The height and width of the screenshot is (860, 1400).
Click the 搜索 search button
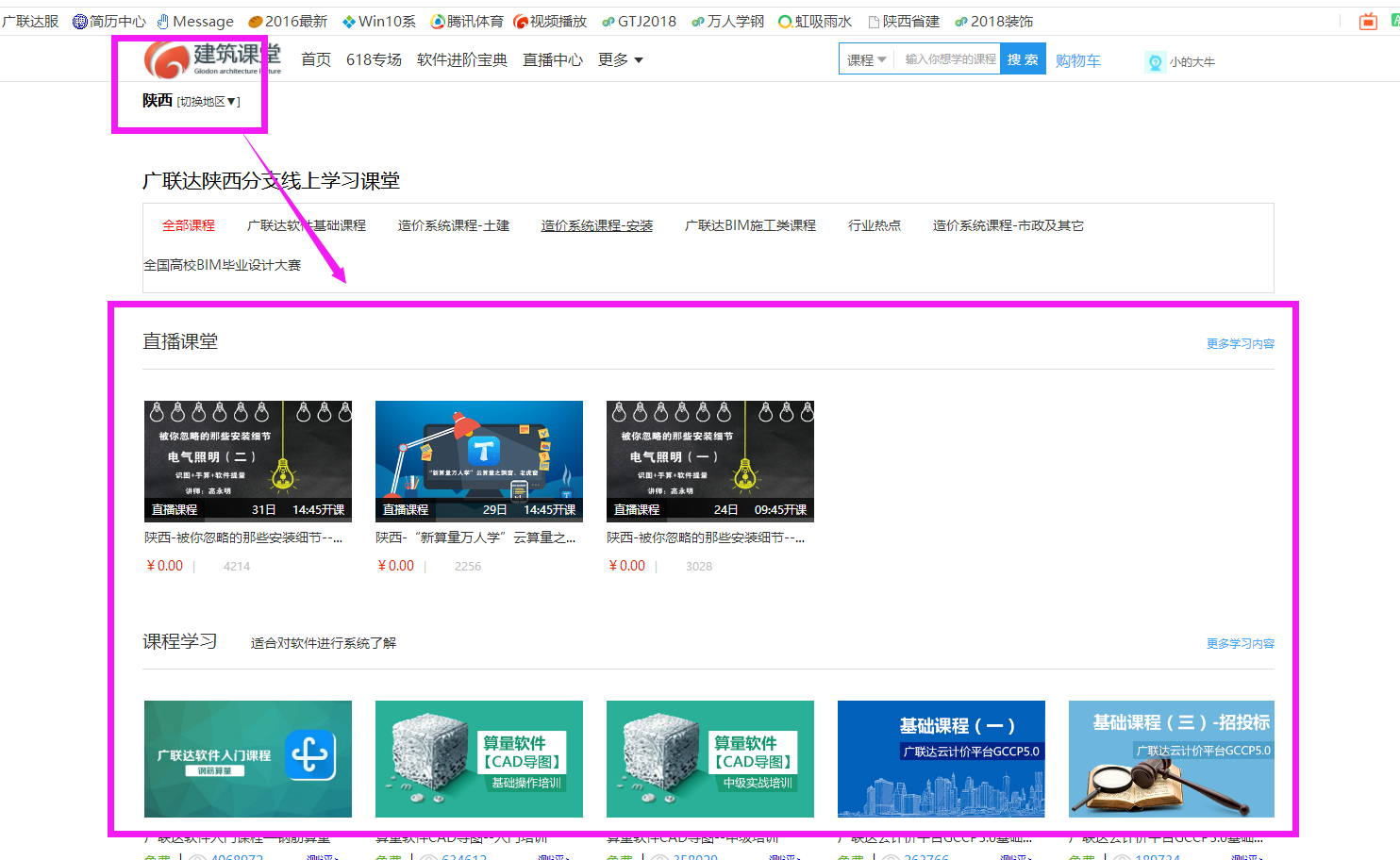(1023, 59)
